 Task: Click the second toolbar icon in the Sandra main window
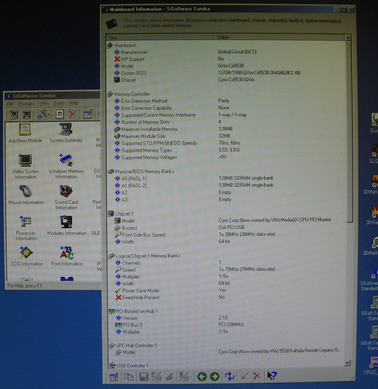(26, 115)
